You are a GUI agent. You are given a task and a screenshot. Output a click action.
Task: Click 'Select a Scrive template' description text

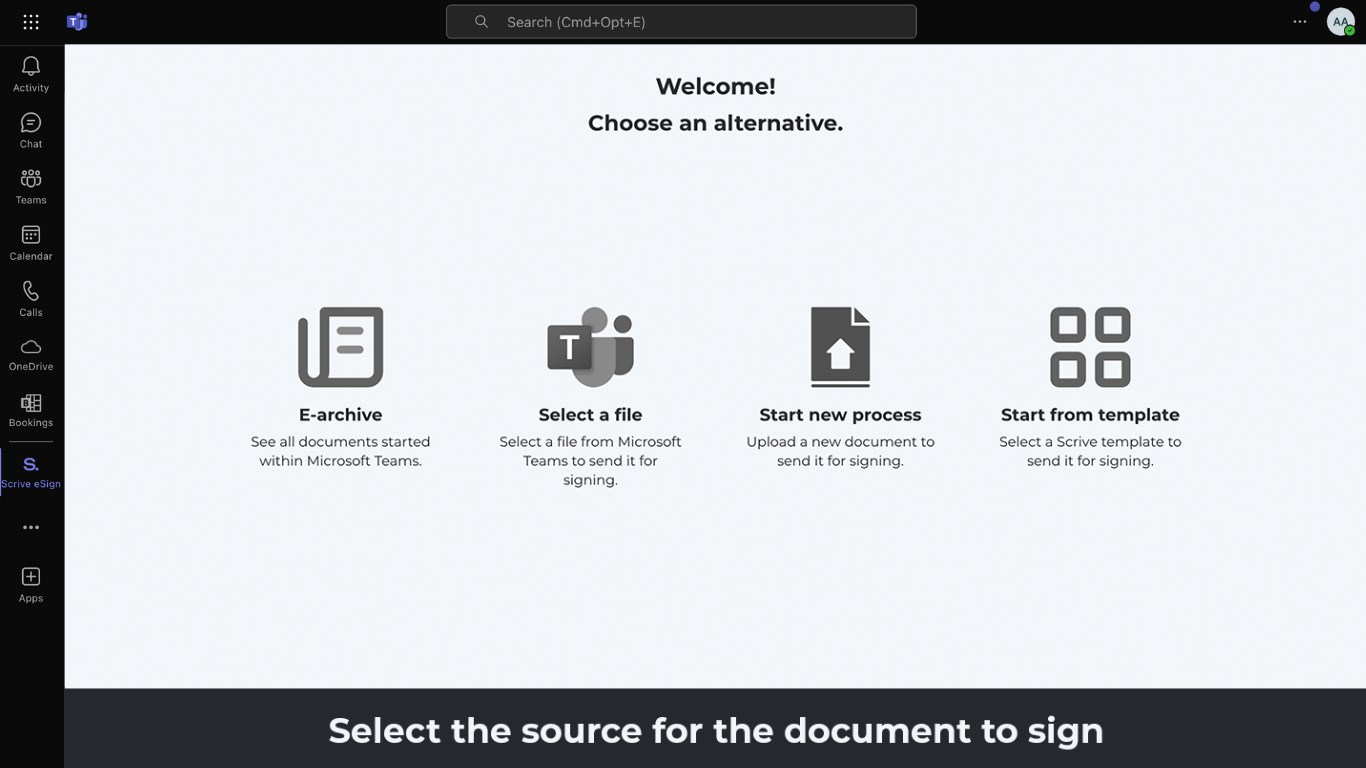1090,451
